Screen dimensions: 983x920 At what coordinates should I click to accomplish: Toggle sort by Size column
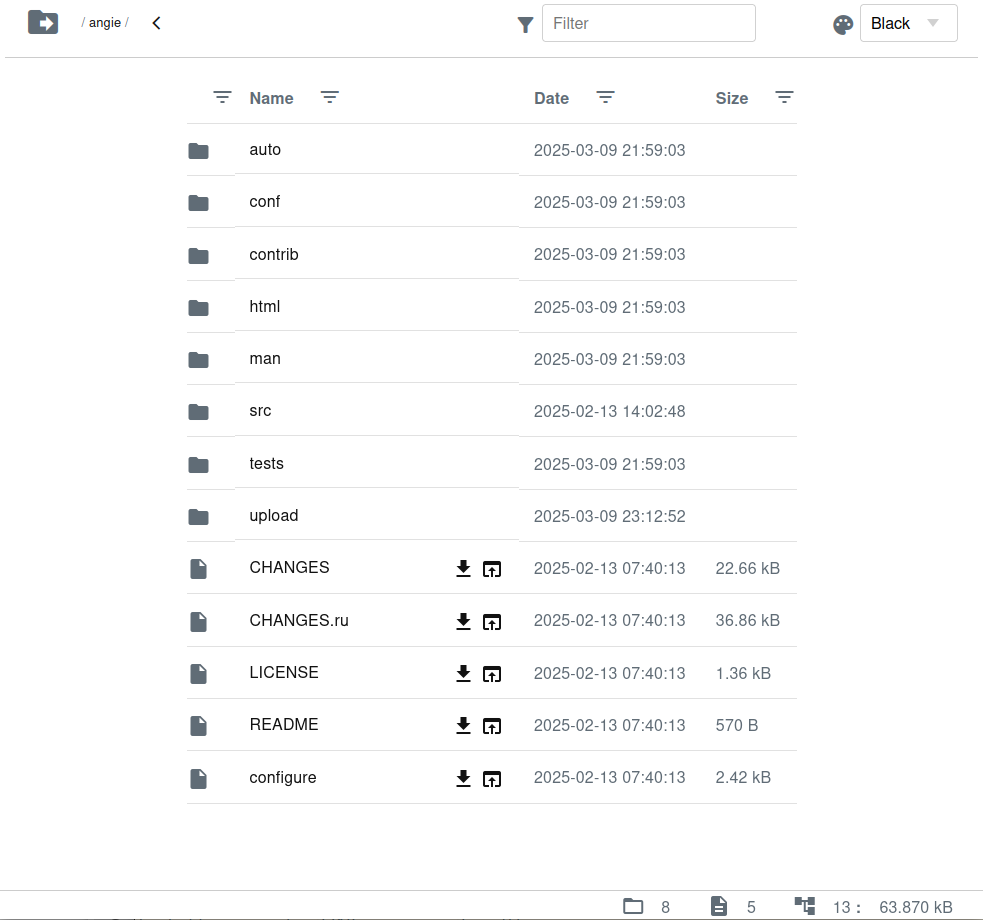point(731,98)
